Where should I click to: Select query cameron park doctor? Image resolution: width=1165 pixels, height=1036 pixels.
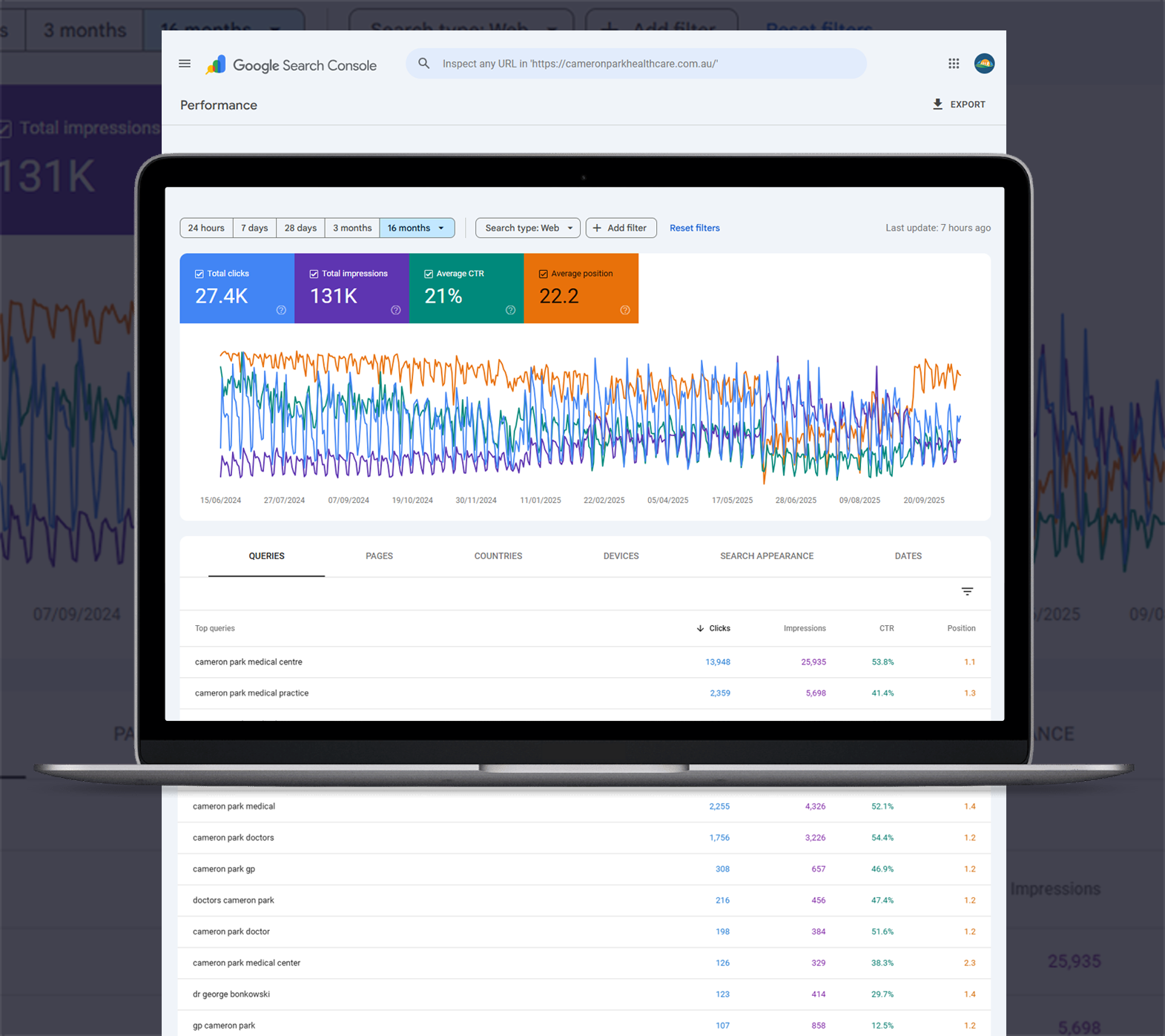(231, 931)
